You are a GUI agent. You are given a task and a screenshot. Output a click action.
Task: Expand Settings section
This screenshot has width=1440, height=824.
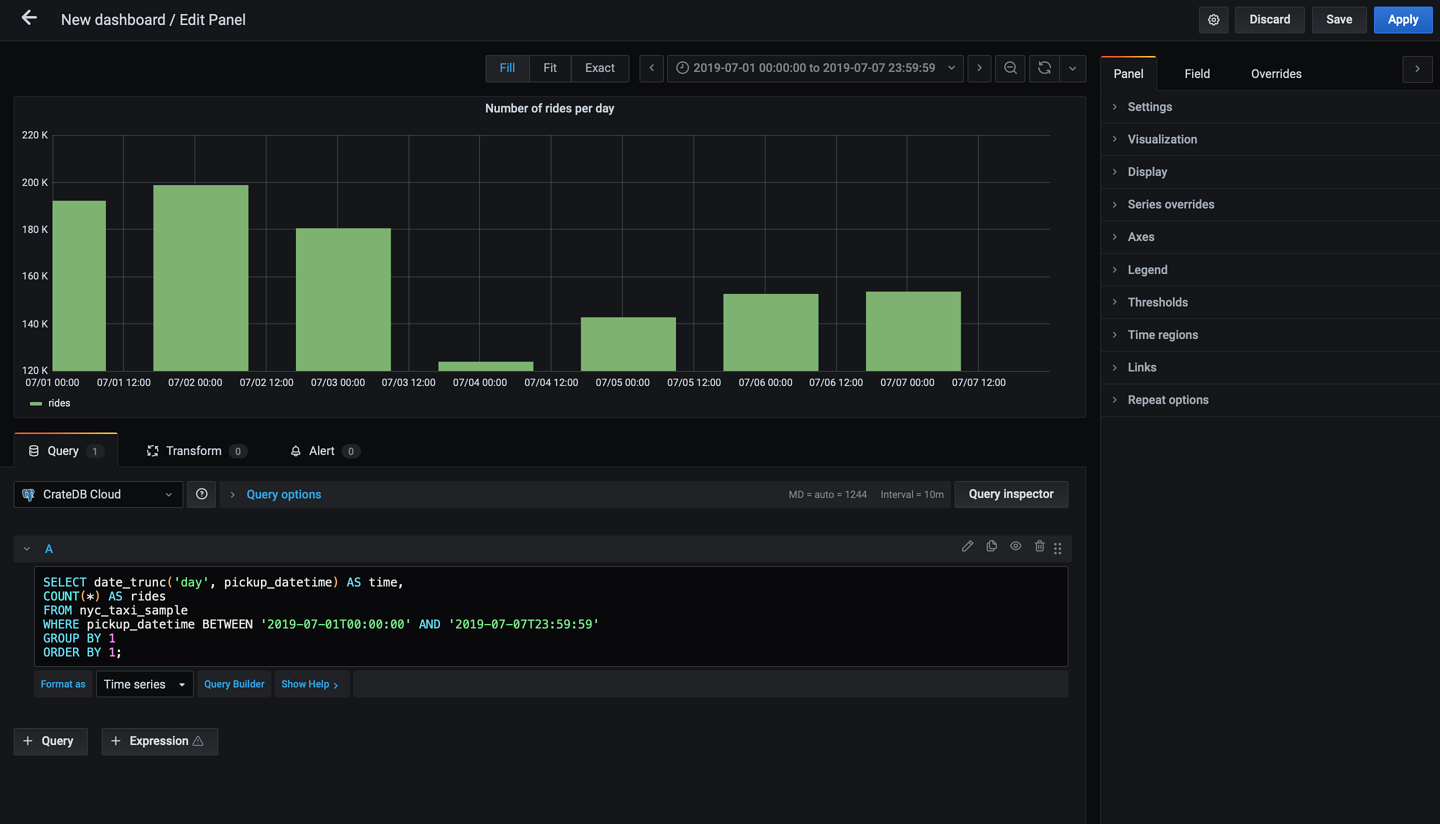tap(1270, 107)
